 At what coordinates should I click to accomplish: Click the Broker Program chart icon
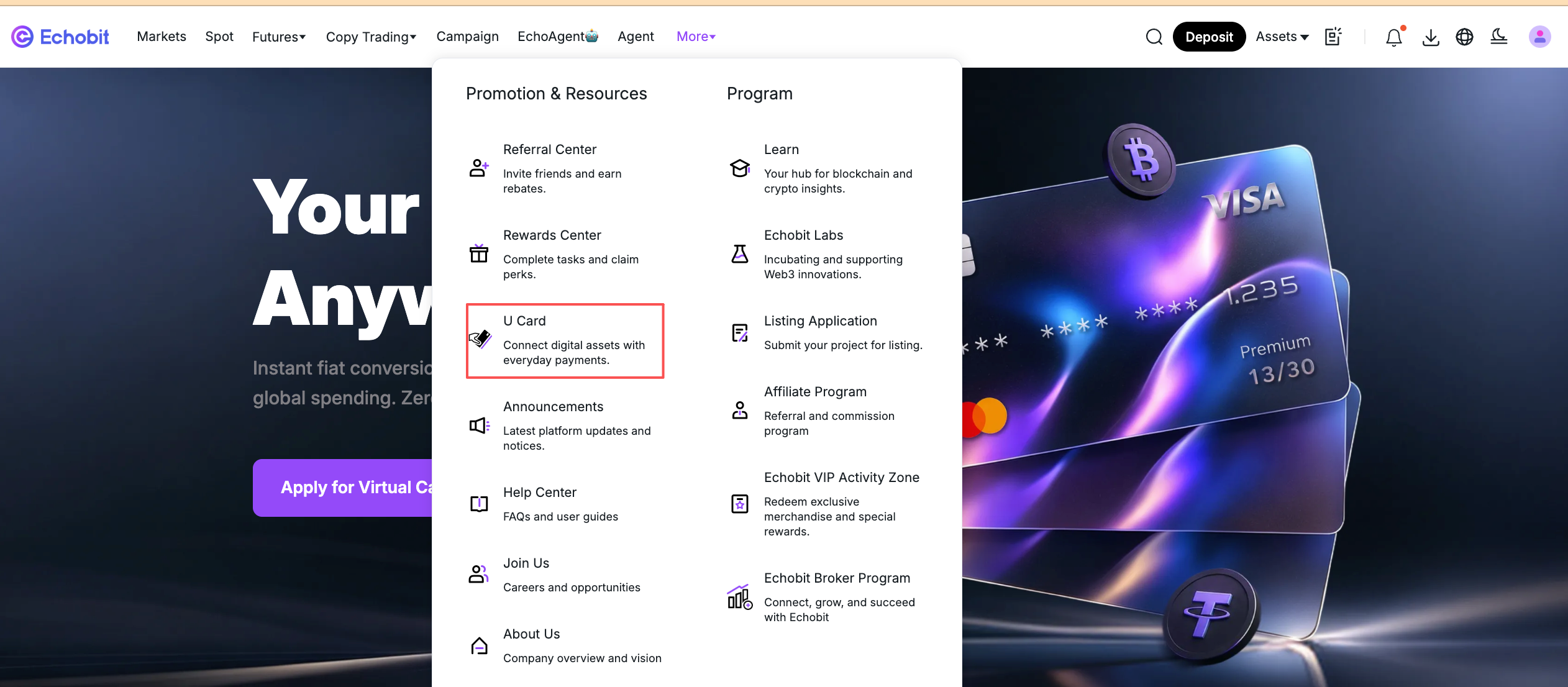click(x=740, y=597)
